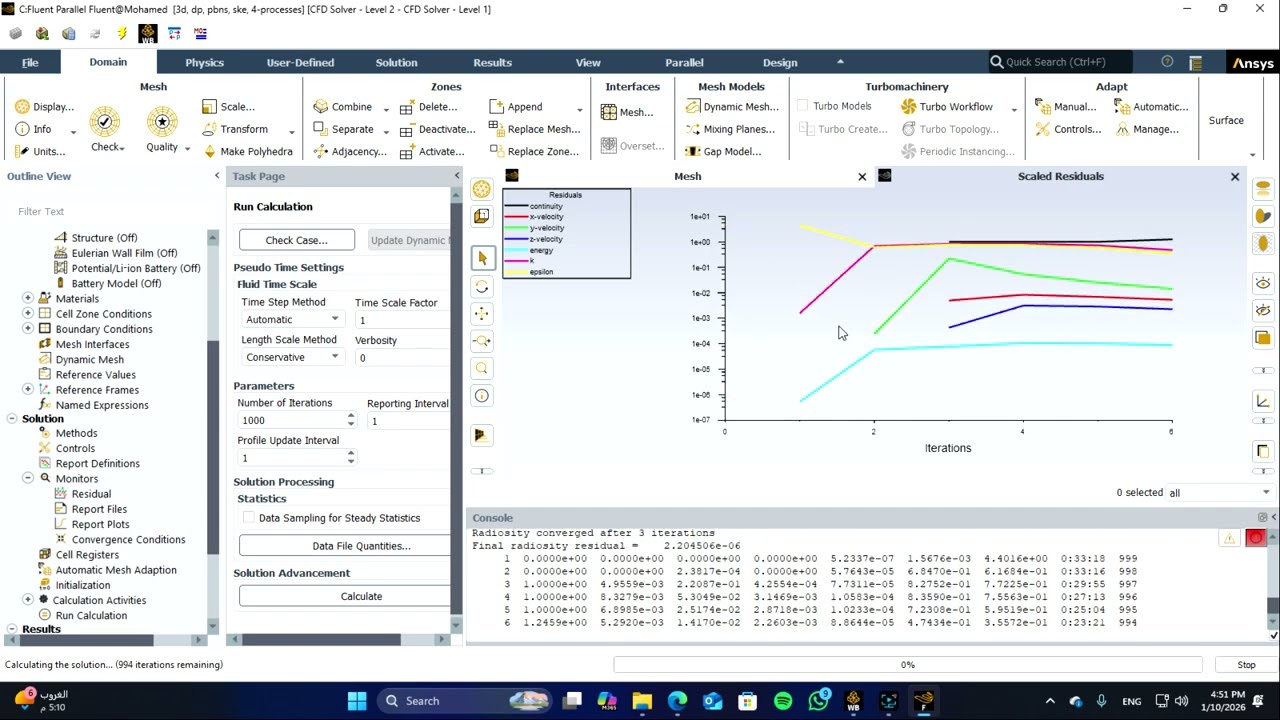Collapse the Solution section in outline
Screen dimensions: 1280x720
[11, 419]
